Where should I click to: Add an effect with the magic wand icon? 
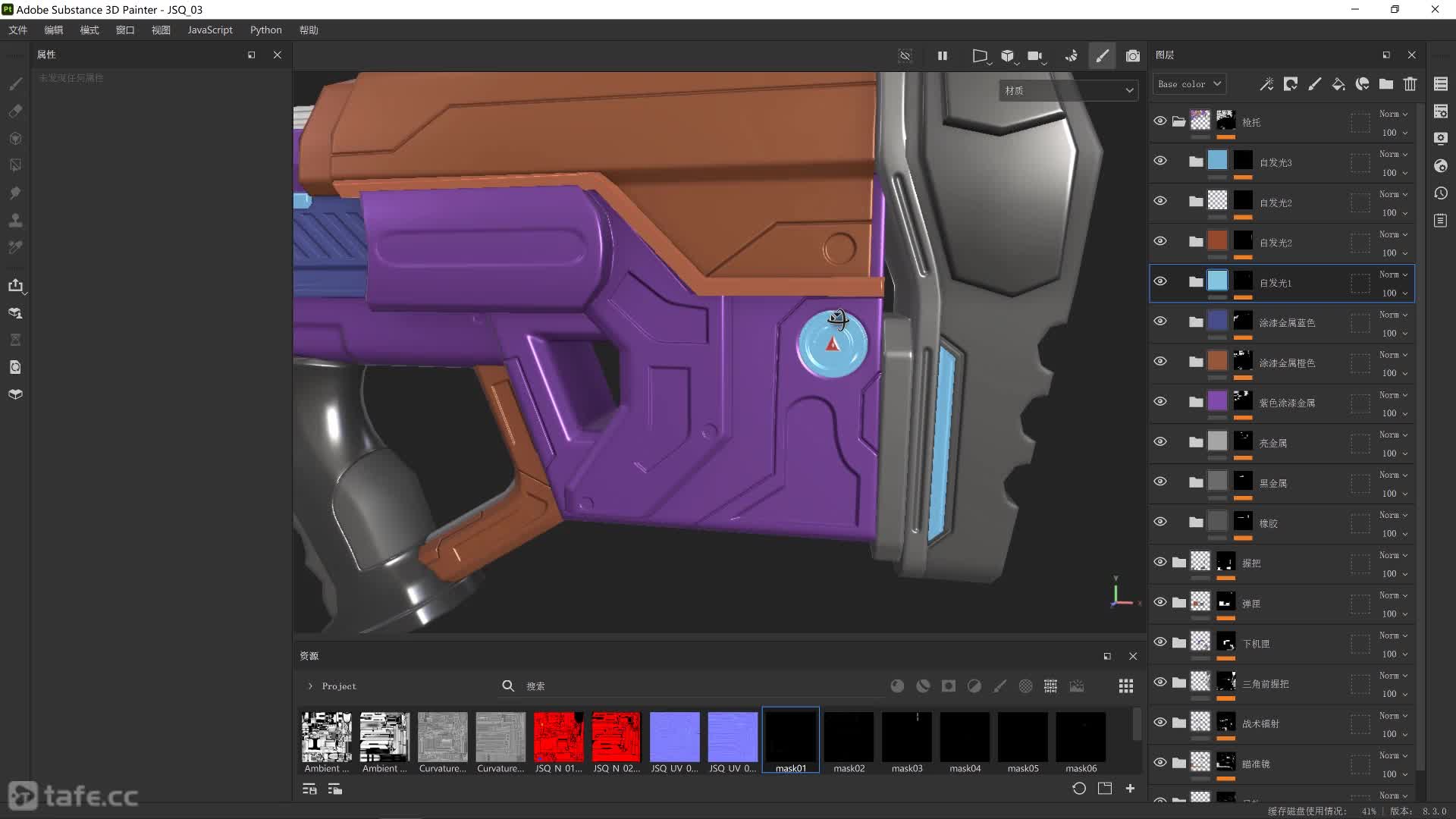click(x=1266, y=84)
